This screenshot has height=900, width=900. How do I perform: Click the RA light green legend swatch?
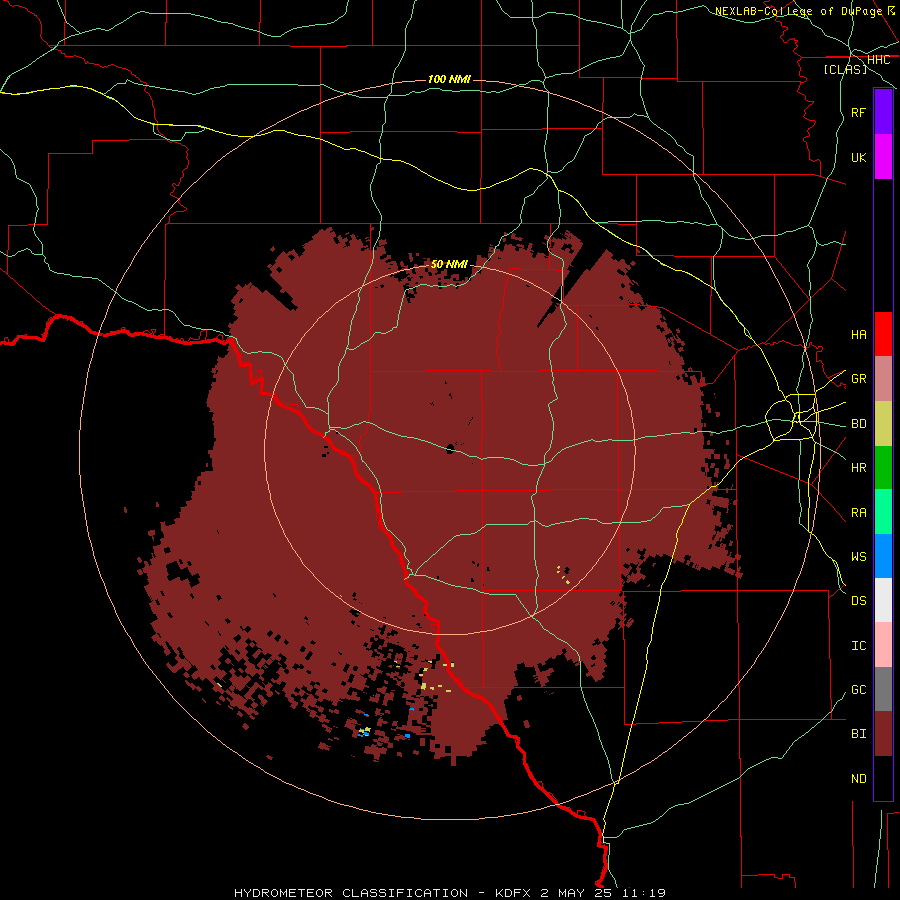coord(883,512)
